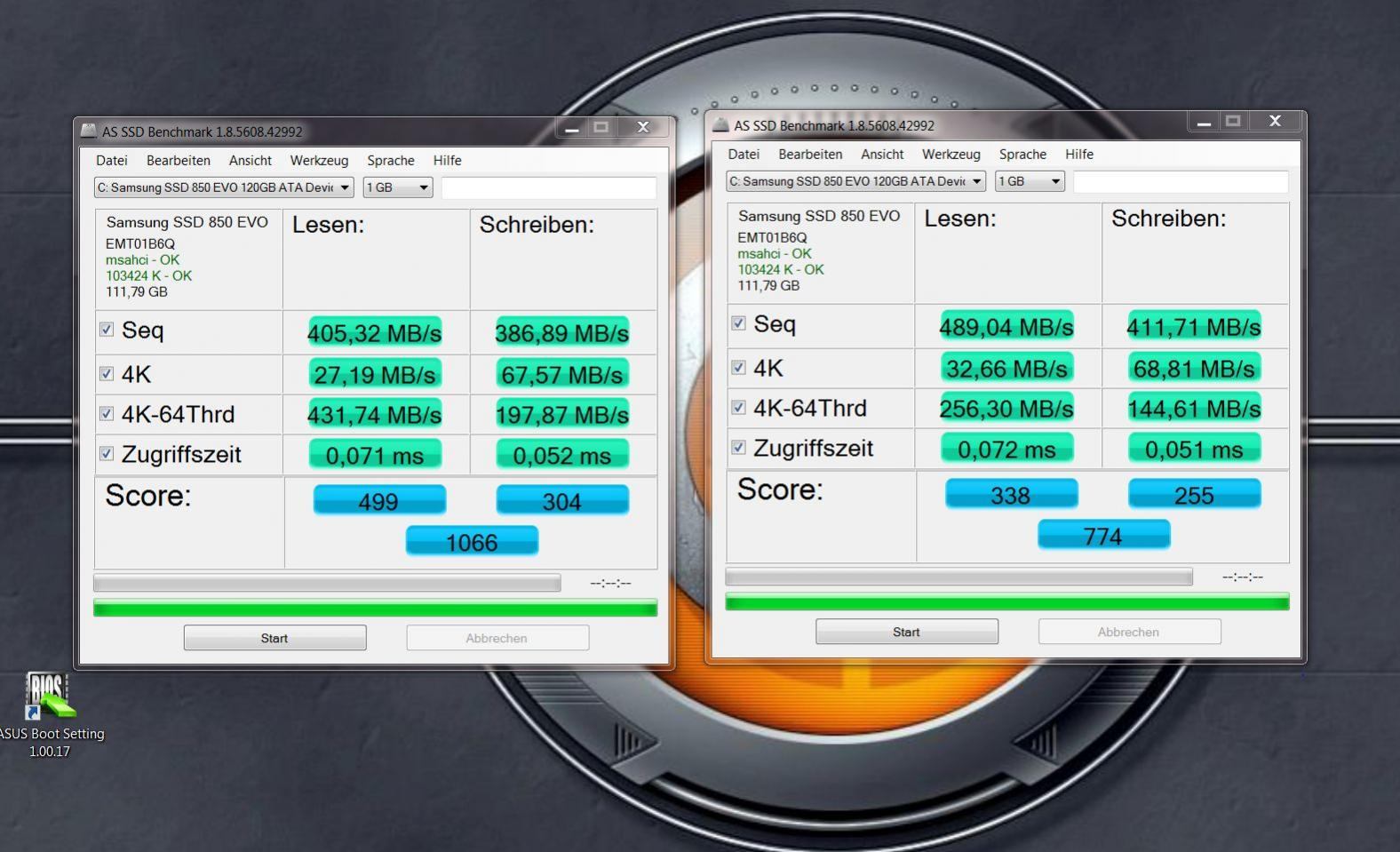Viewport: 1400px width, 852px height.
Task: Open Bearbeiten menu in left window
Action: 179,161
